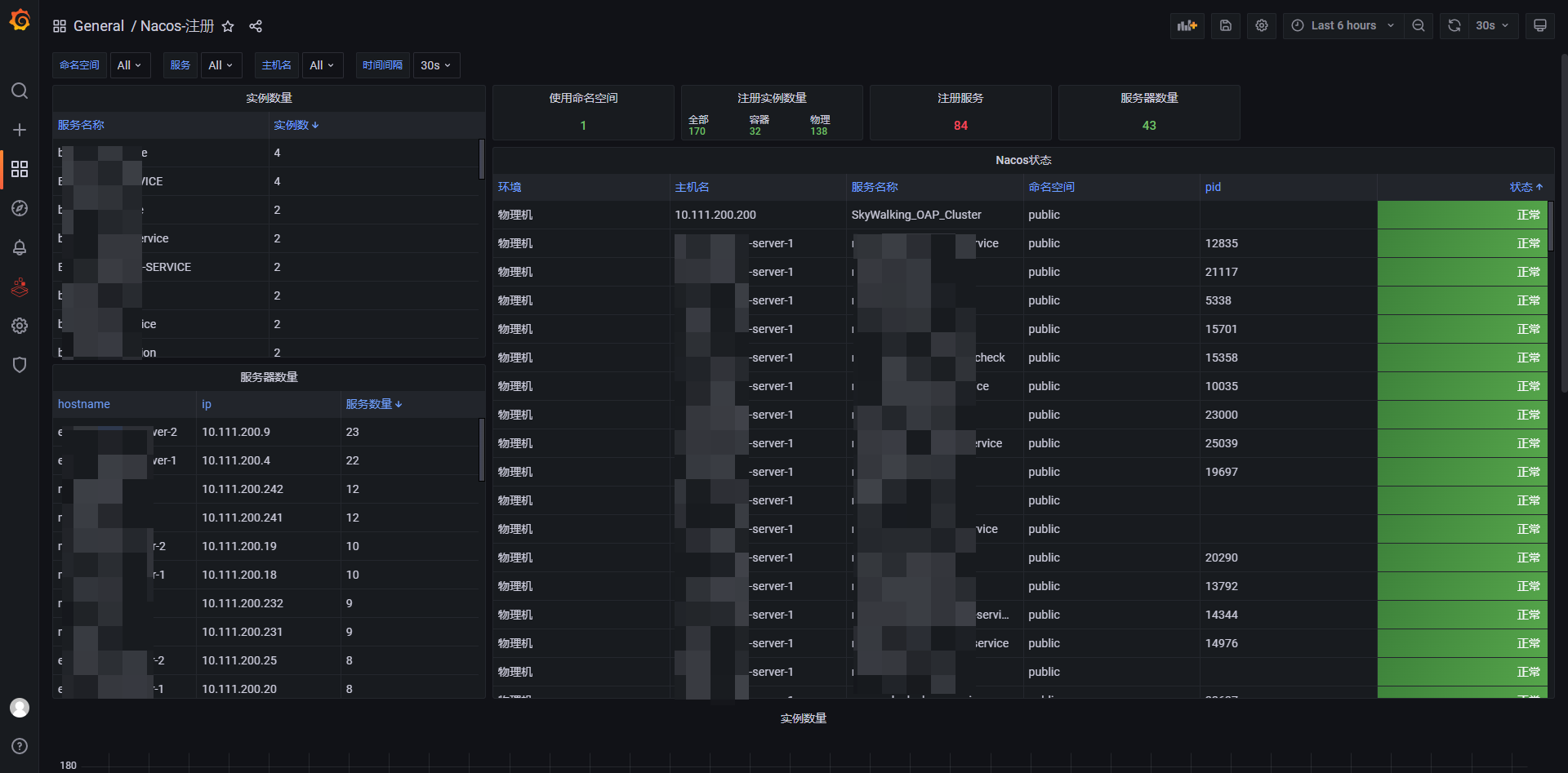1568x773 pixels.
Task: Open dashboard settings gear in top toolbar
Action: 1262,25
